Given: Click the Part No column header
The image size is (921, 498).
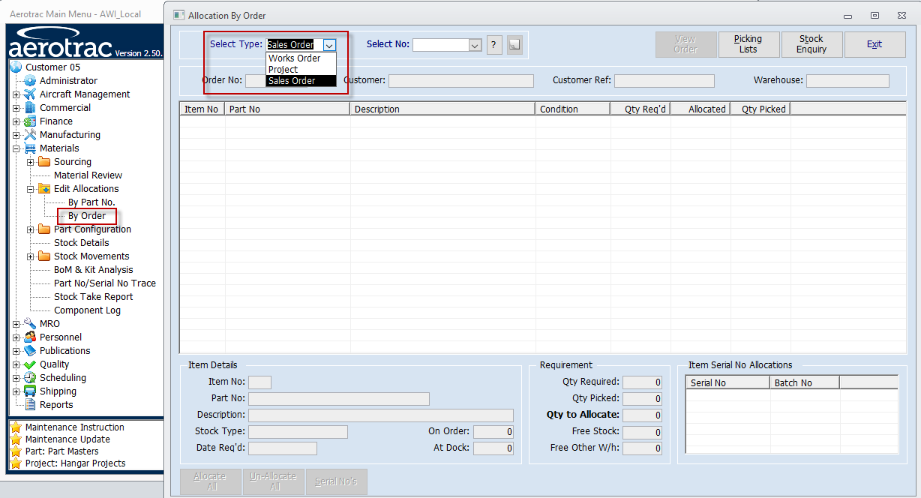Looking at the screenshot, I should [x=287, y=109].
